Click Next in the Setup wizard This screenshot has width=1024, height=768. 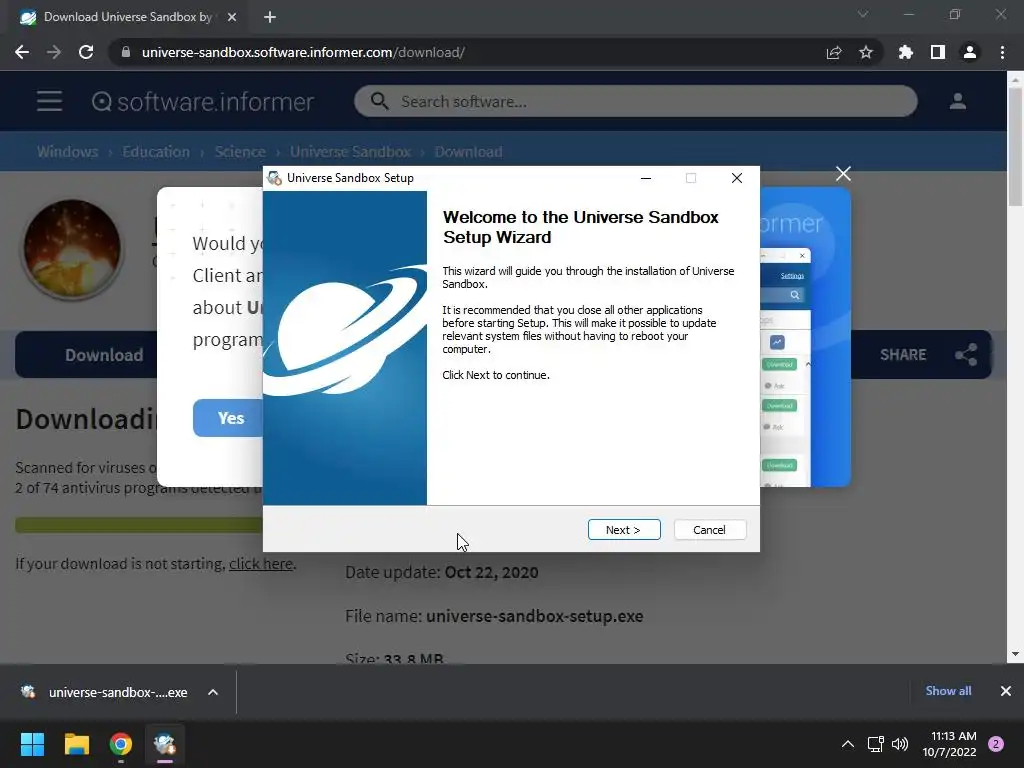pos(624,530)
